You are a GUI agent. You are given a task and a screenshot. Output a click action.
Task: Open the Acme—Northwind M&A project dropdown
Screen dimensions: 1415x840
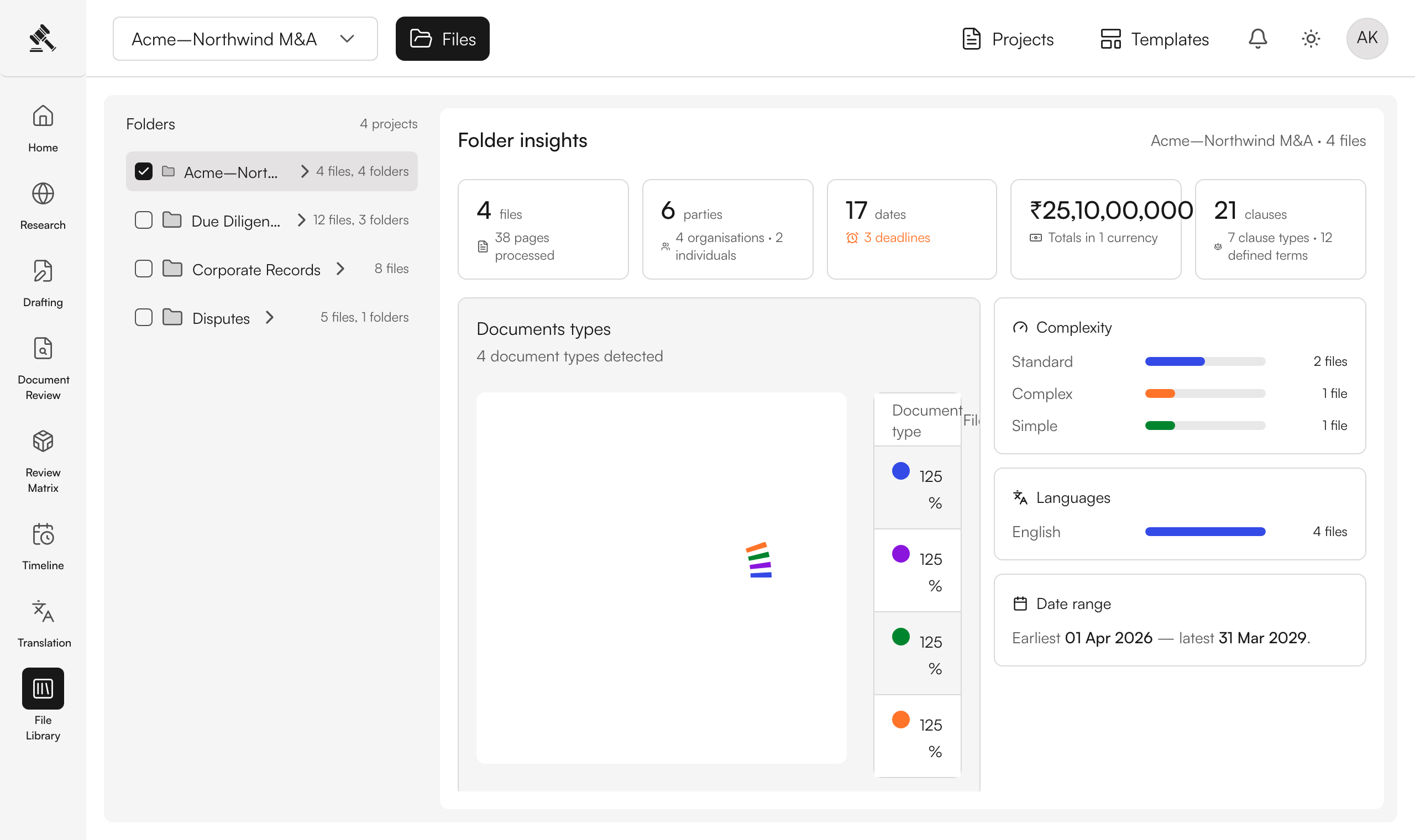point(245,39)
